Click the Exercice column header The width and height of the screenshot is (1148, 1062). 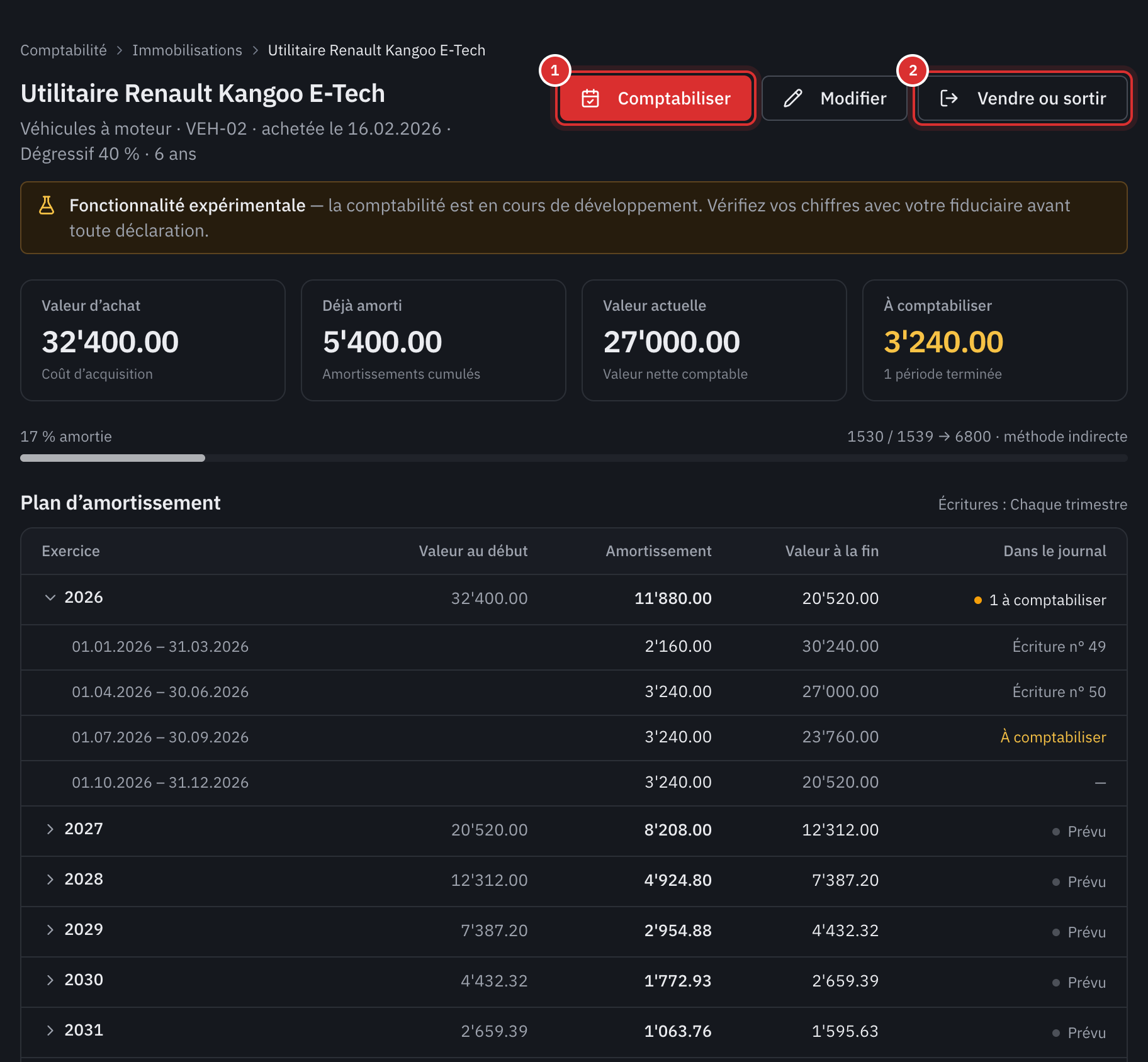(70, 551)
